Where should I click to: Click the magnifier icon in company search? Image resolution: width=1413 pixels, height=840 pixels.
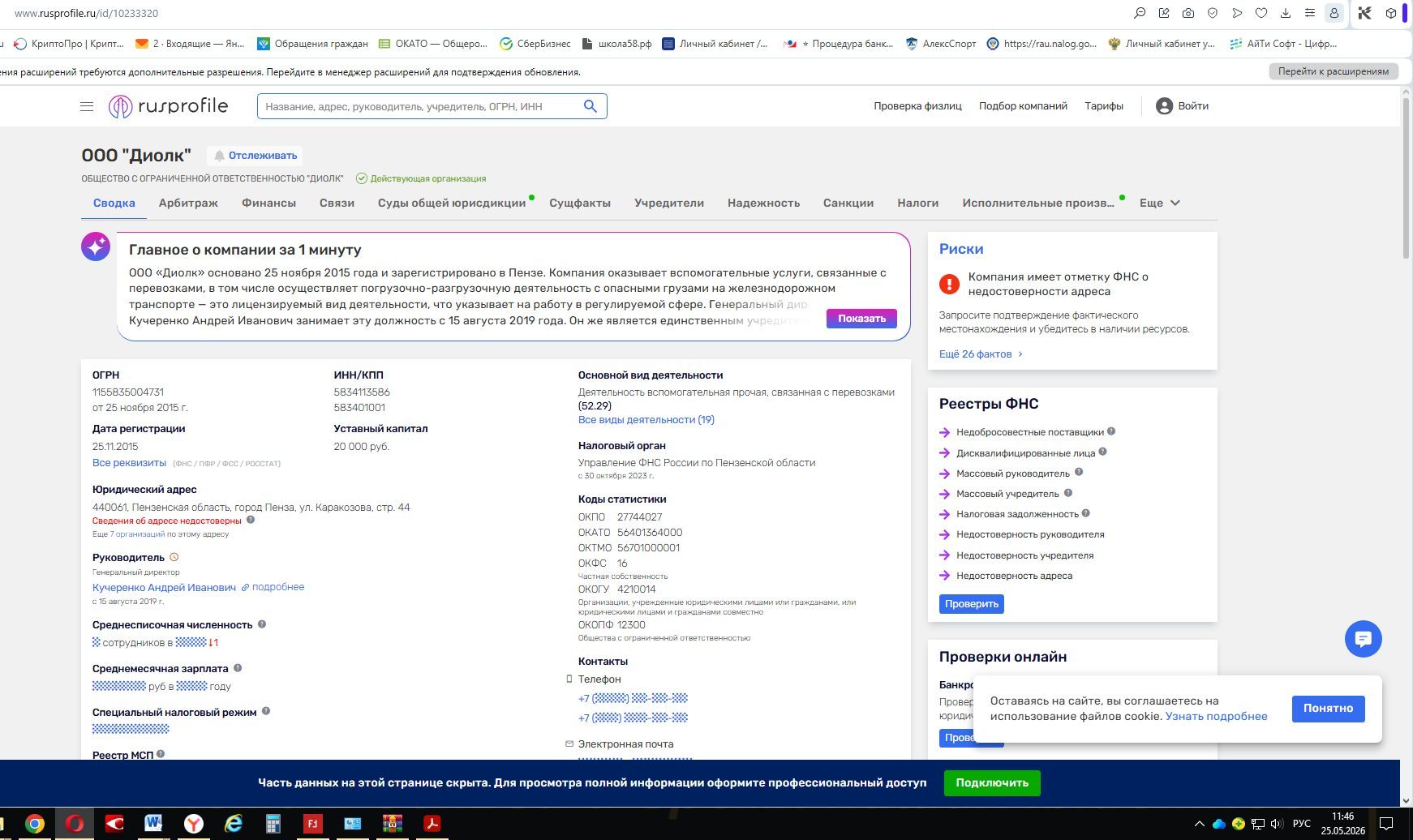point(591,106)
